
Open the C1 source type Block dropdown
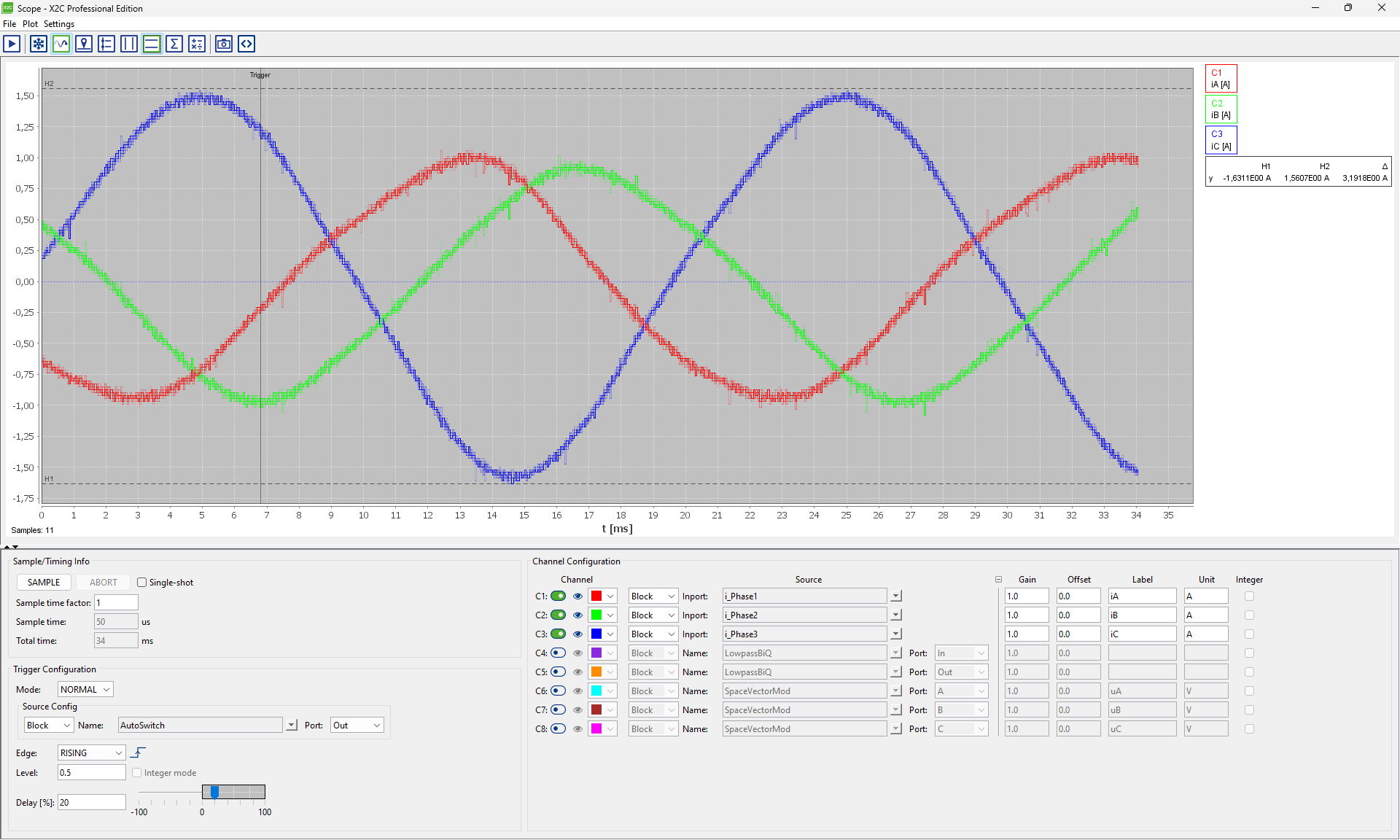point(653,596)
